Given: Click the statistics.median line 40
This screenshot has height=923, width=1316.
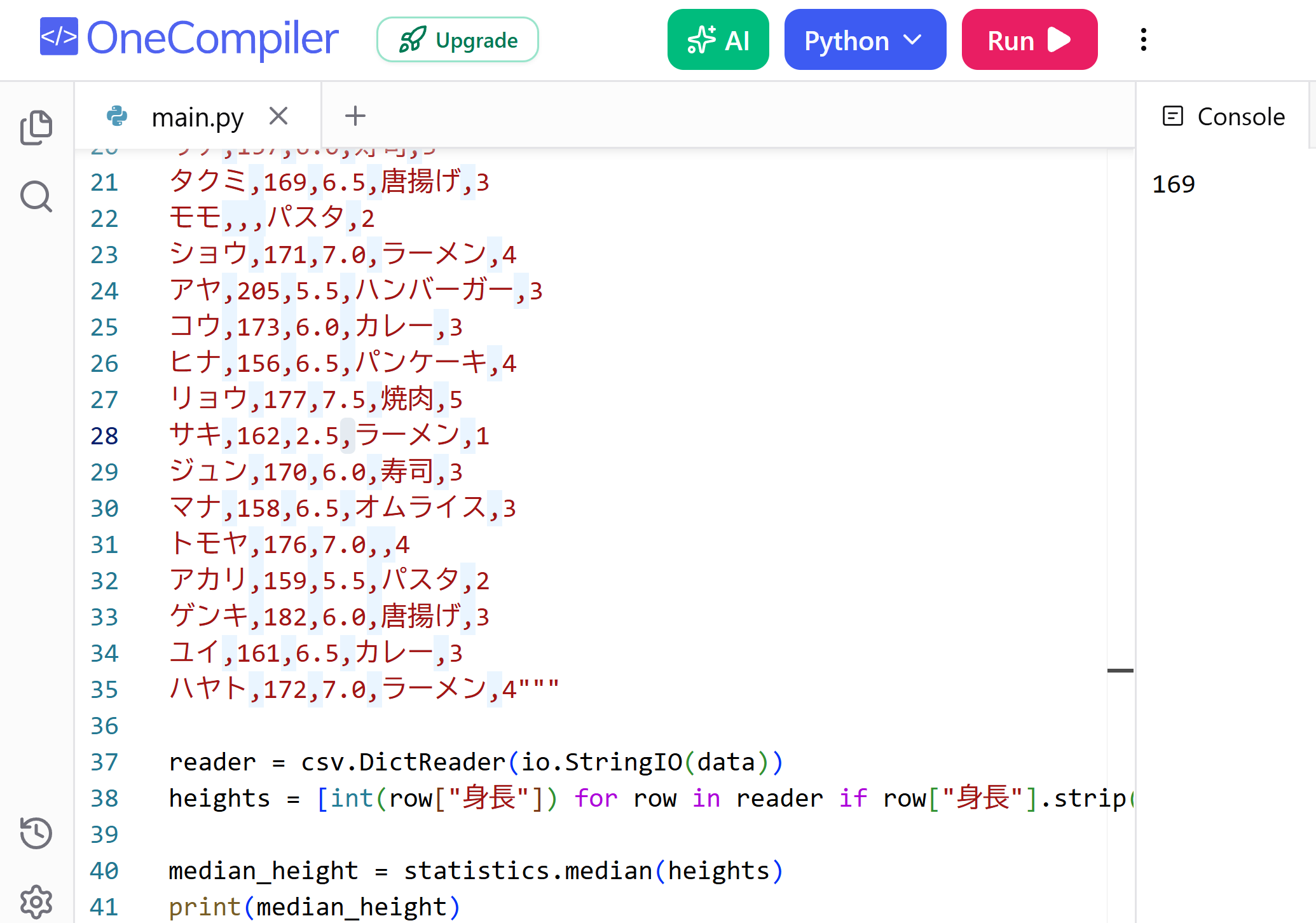Looking at the screenshot, I should tap(476, 871).
